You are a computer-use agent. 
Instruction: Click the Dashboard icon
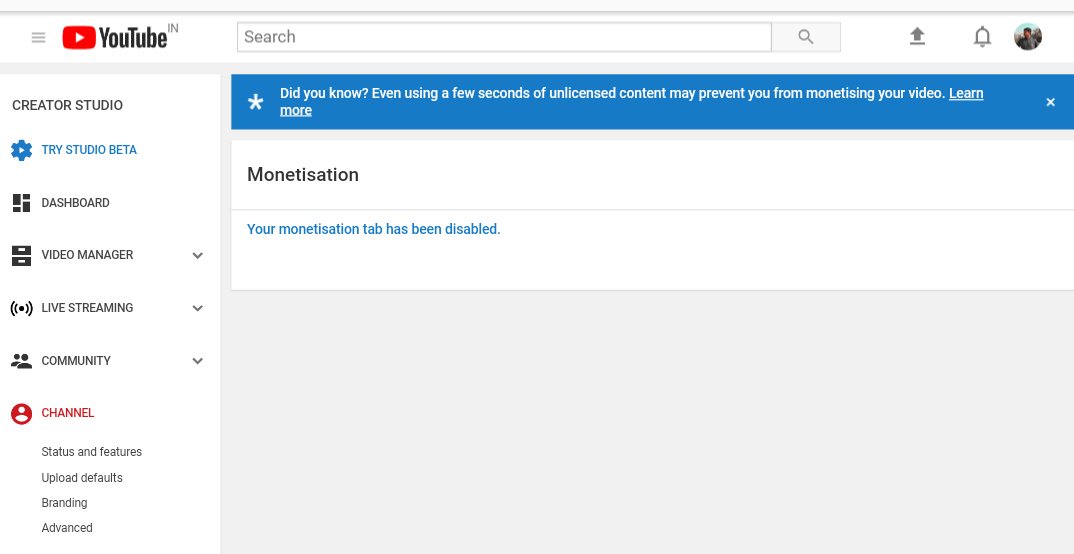21,203
